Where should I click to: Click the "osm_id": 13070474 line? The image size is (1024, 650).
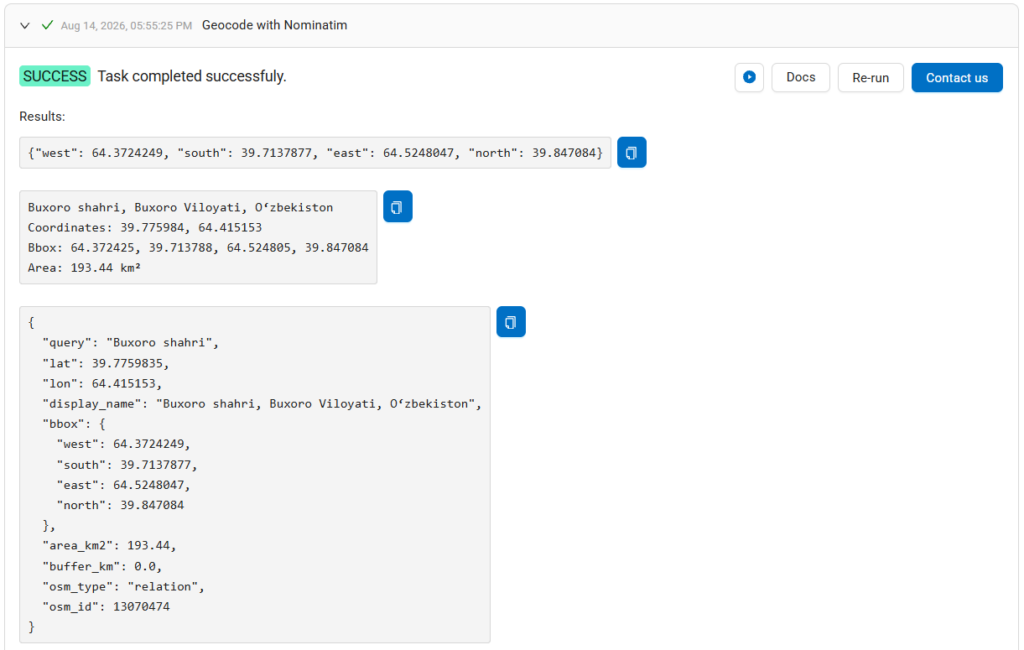pos(106,607)
